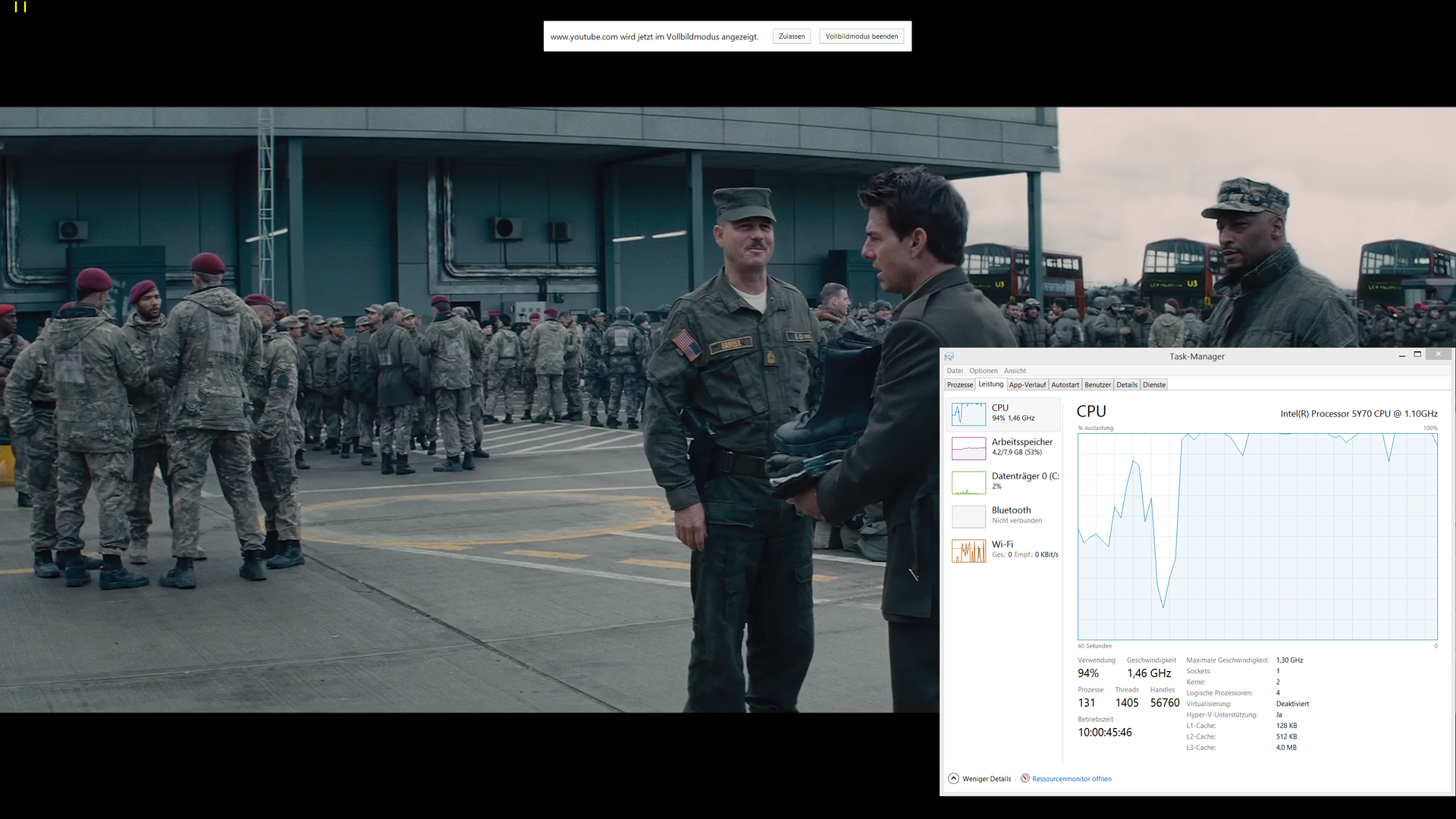Click the Task-Manager title bar icon
Screen dimensions: 1456x819
949,356
